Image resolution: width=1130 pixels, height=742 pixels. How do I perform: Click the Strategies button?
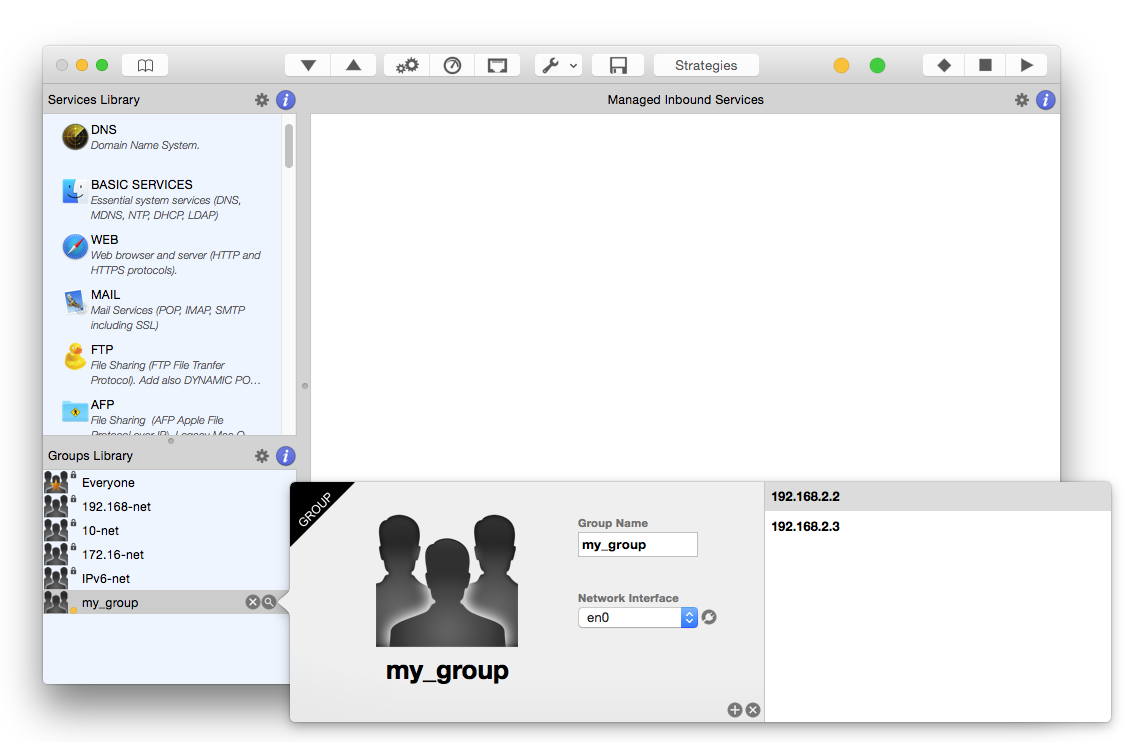706,65
